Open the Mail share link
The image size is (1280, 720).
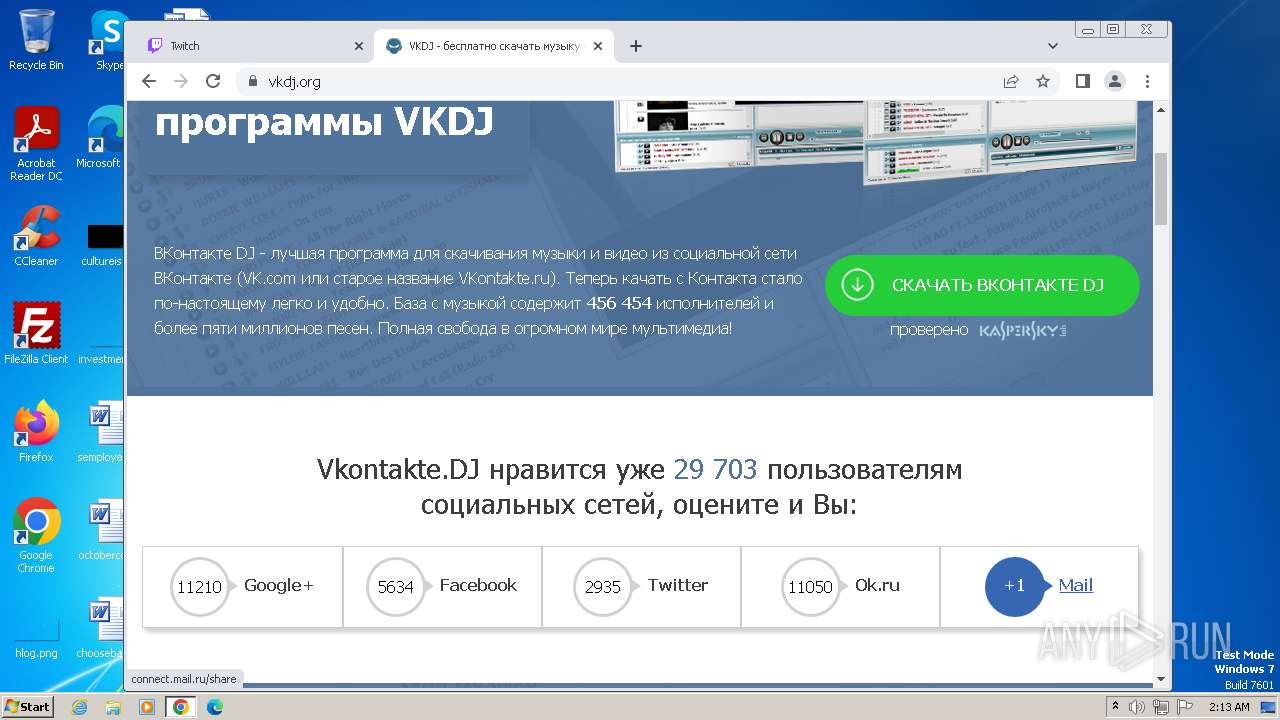coord(1076,585)
